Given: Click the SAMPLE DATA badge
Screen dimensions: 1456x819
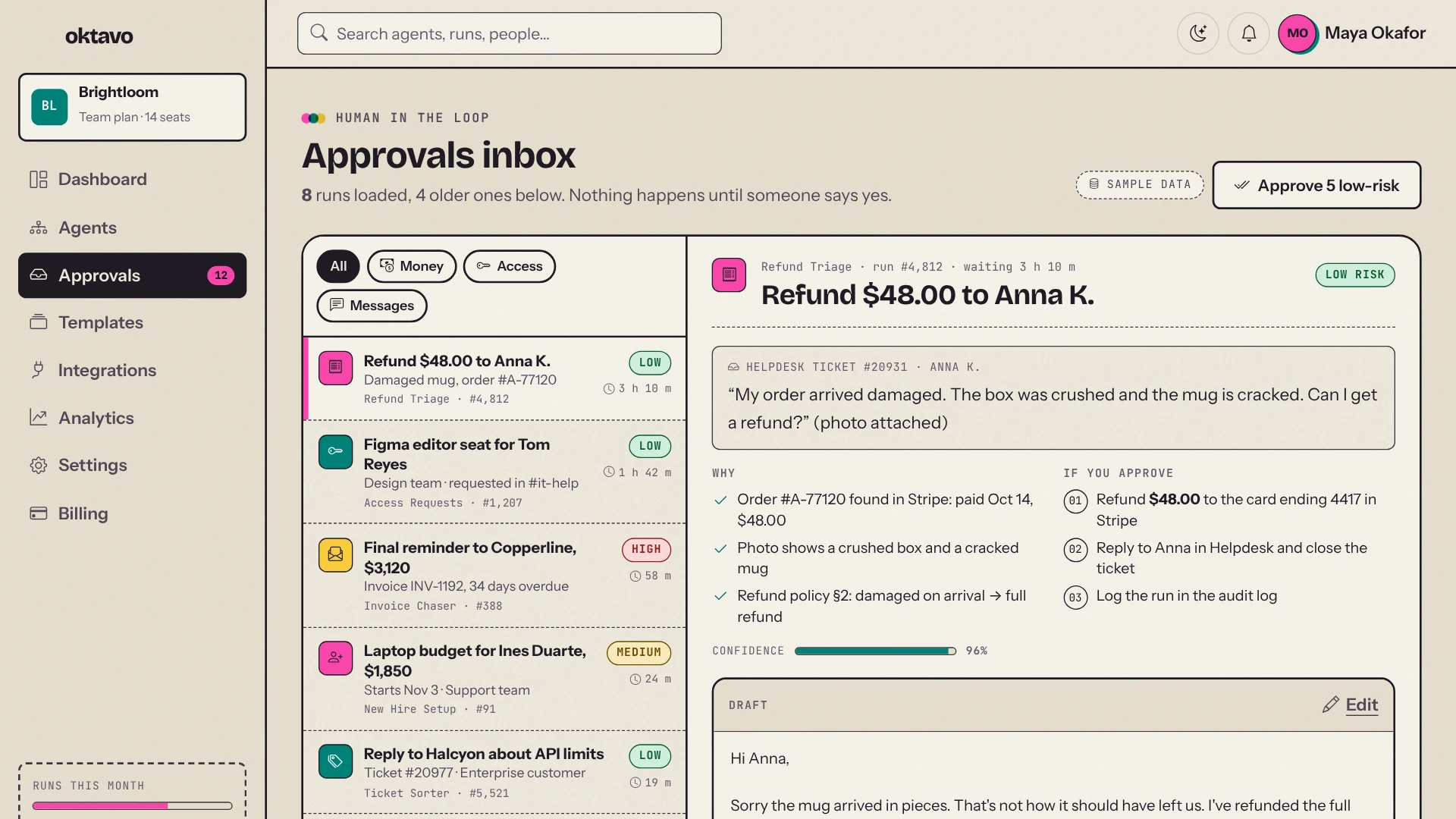Looking at the screenshot, I should pos(1140,185).
